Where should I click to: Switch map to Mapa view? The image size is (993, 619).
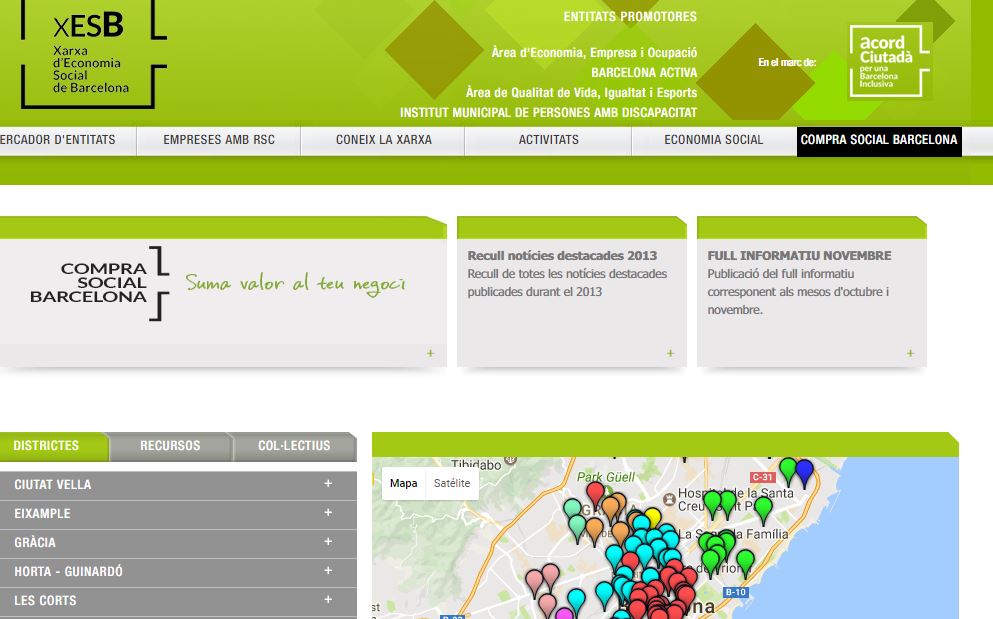[x=403, y=483]
